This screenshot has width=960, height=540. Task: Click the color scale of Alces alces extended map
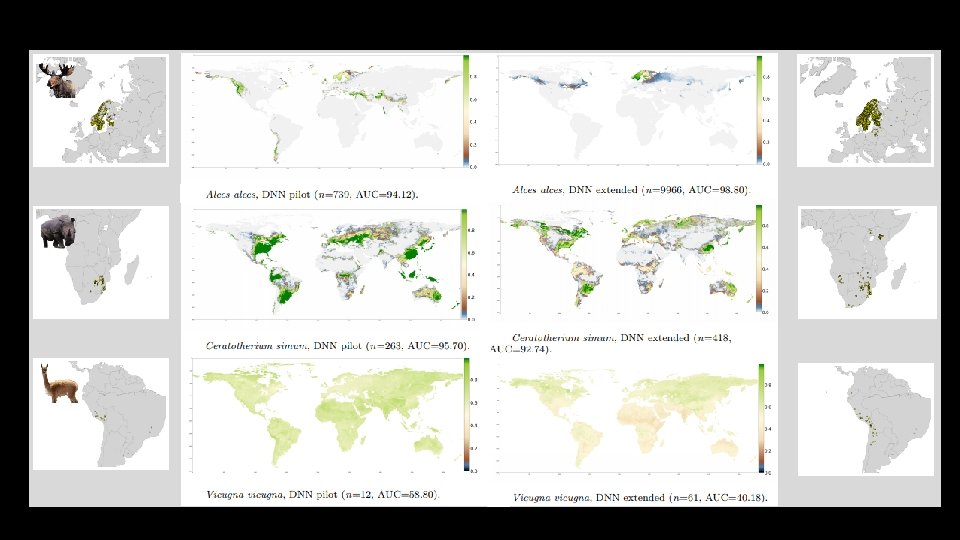(x=760, y=110)
